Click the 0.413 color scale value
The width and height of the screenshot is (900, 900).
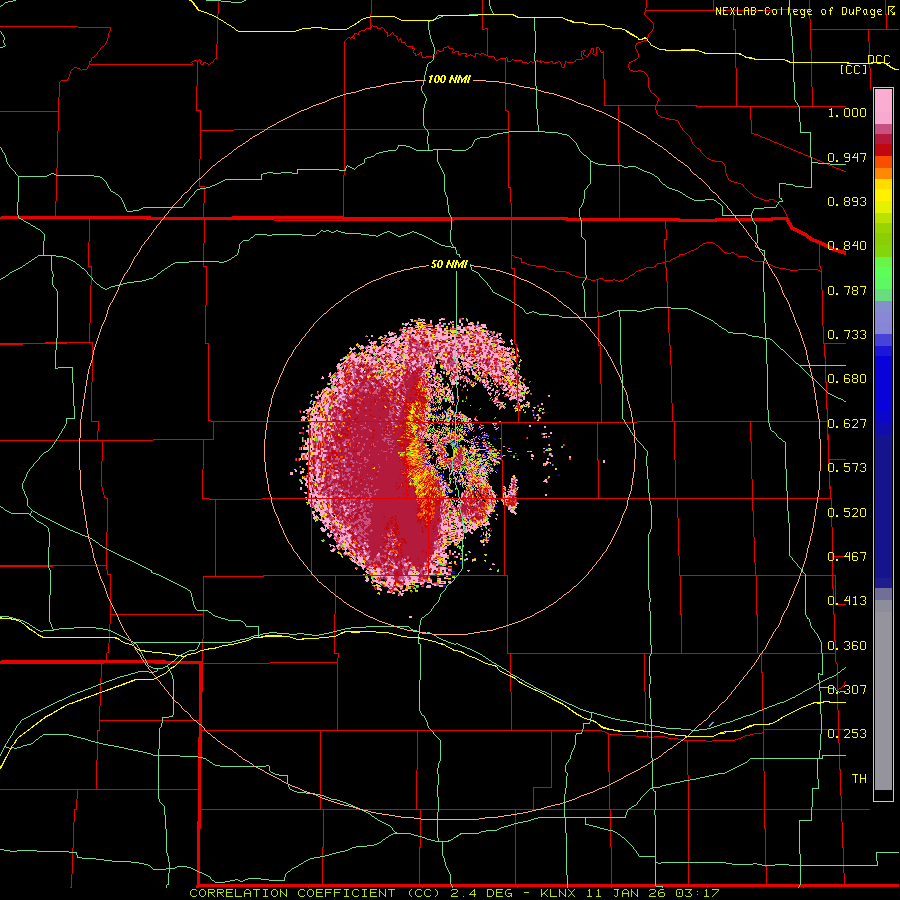click(x=847, y=601)
